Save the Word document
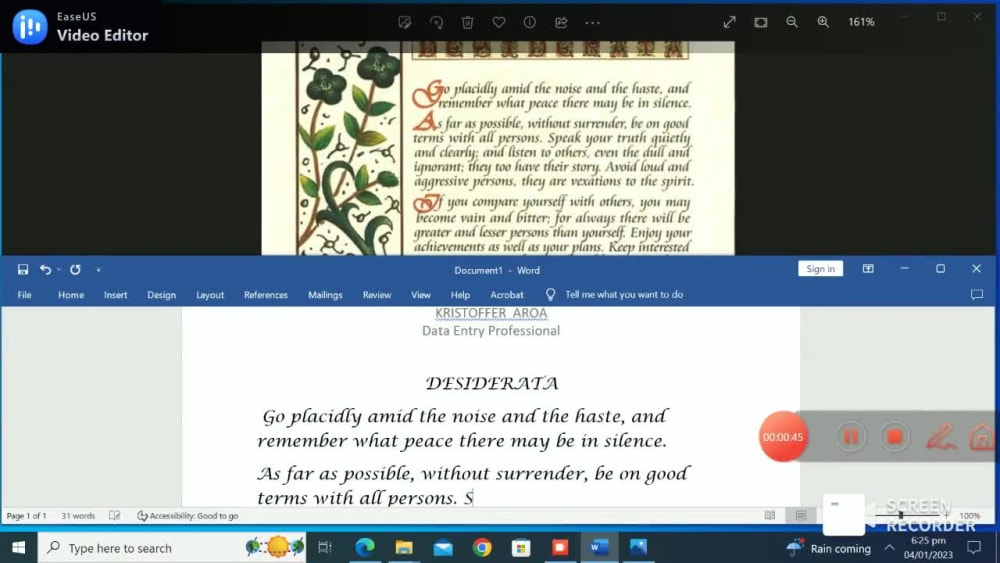 click(23, 270)
